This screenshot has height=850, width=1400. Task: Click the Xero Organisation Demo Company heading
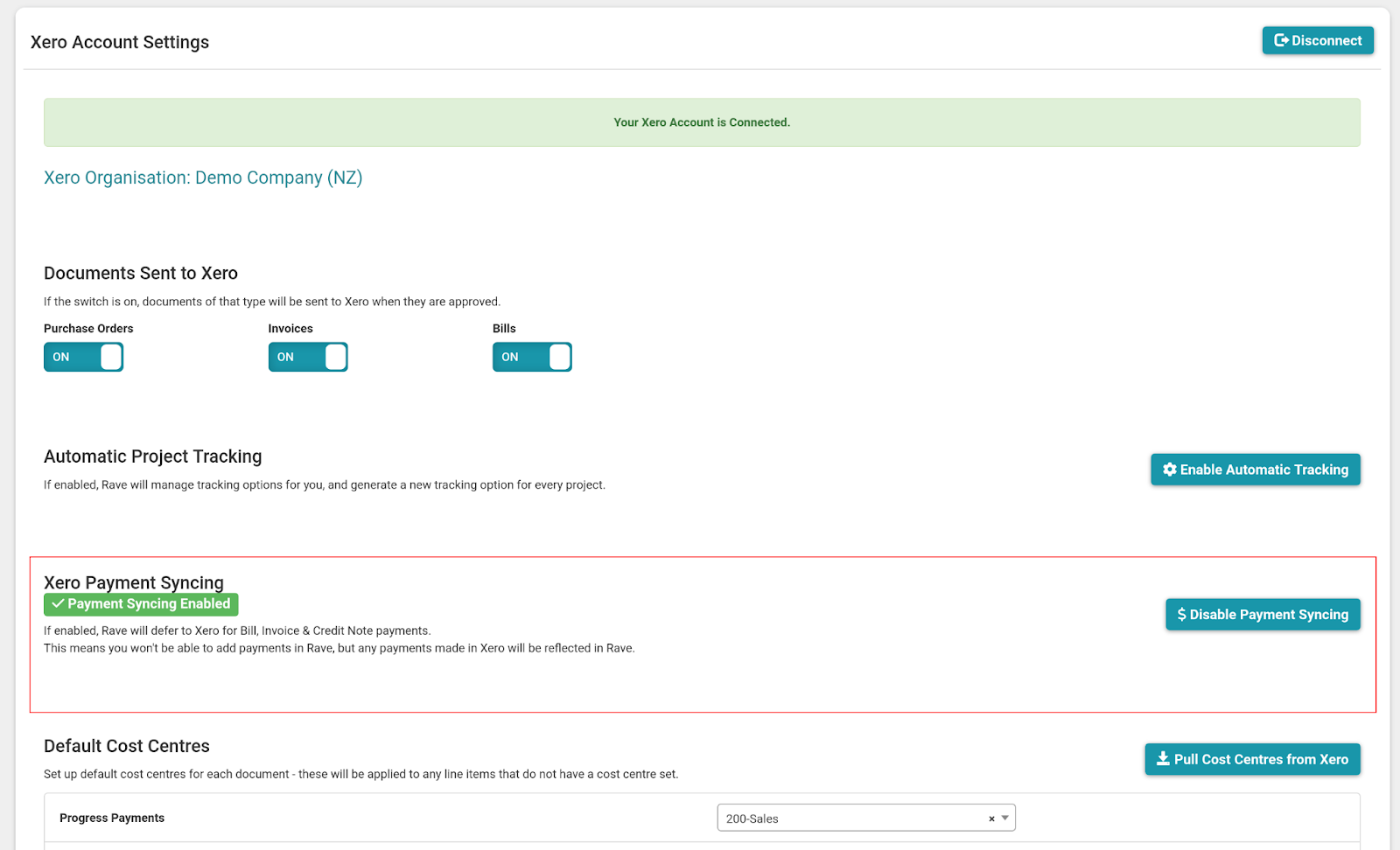tap(203, 178)
